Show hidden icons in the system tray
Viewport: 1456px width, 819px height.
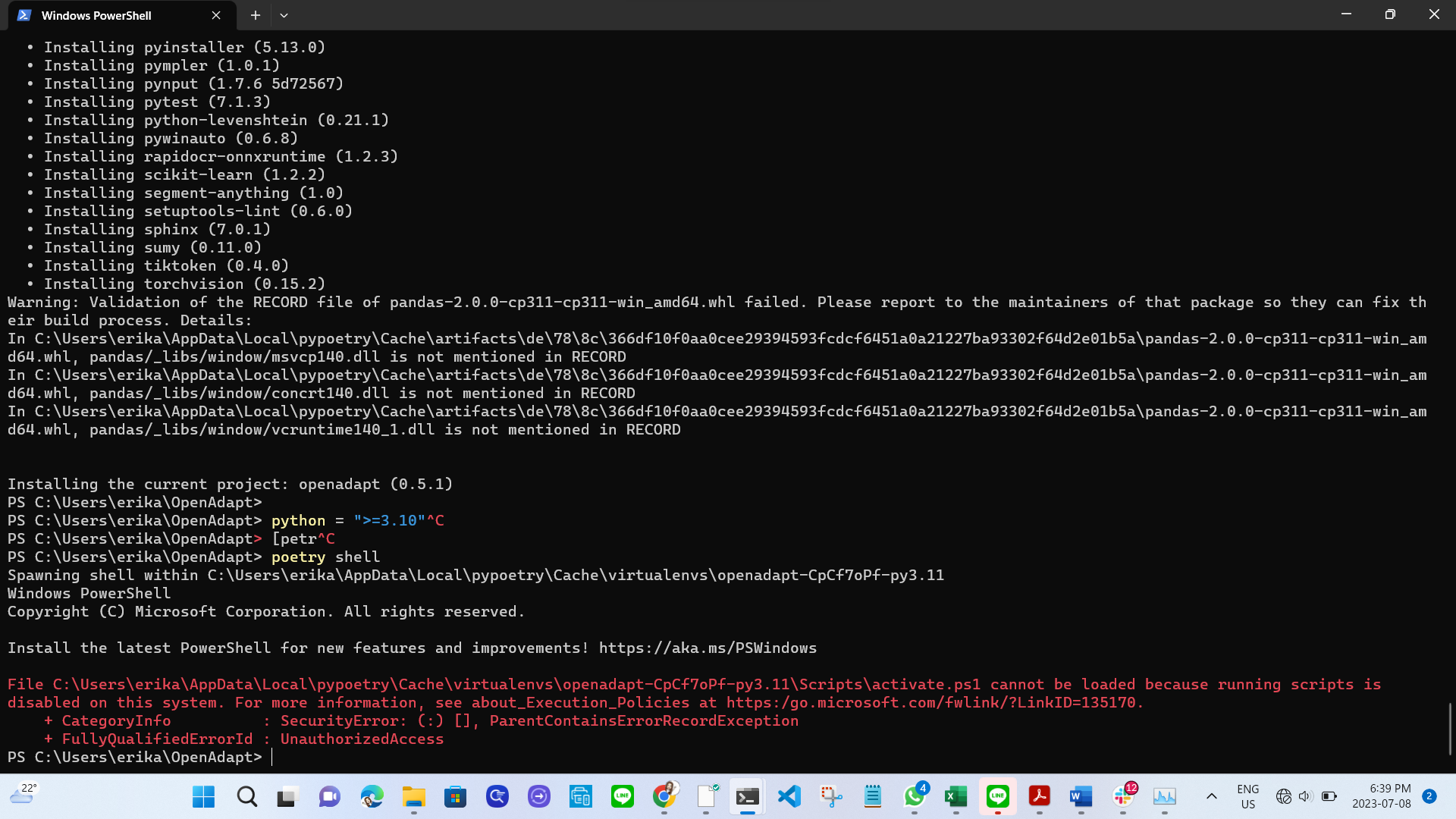(1211, 796)
